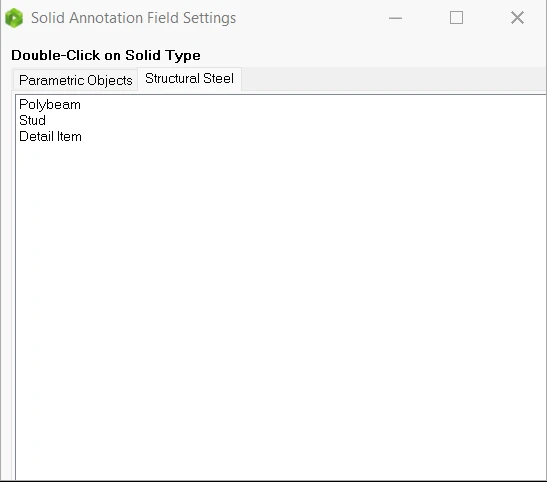Activate the Parametric Objects tab label

point(75,80)
